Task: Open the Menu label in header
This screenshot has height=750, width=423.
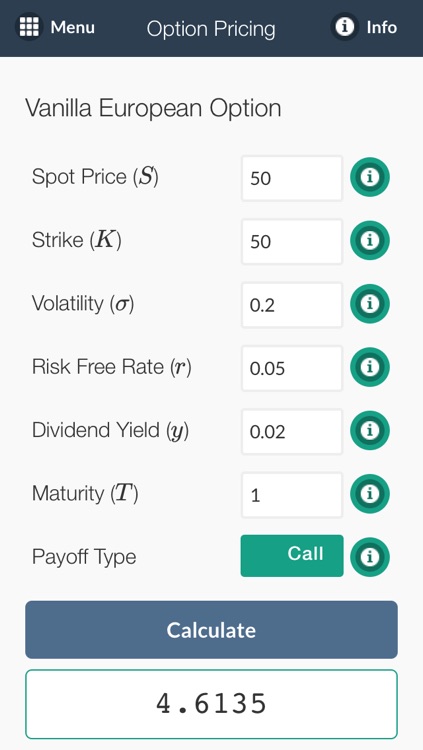Action: point(73,27)
